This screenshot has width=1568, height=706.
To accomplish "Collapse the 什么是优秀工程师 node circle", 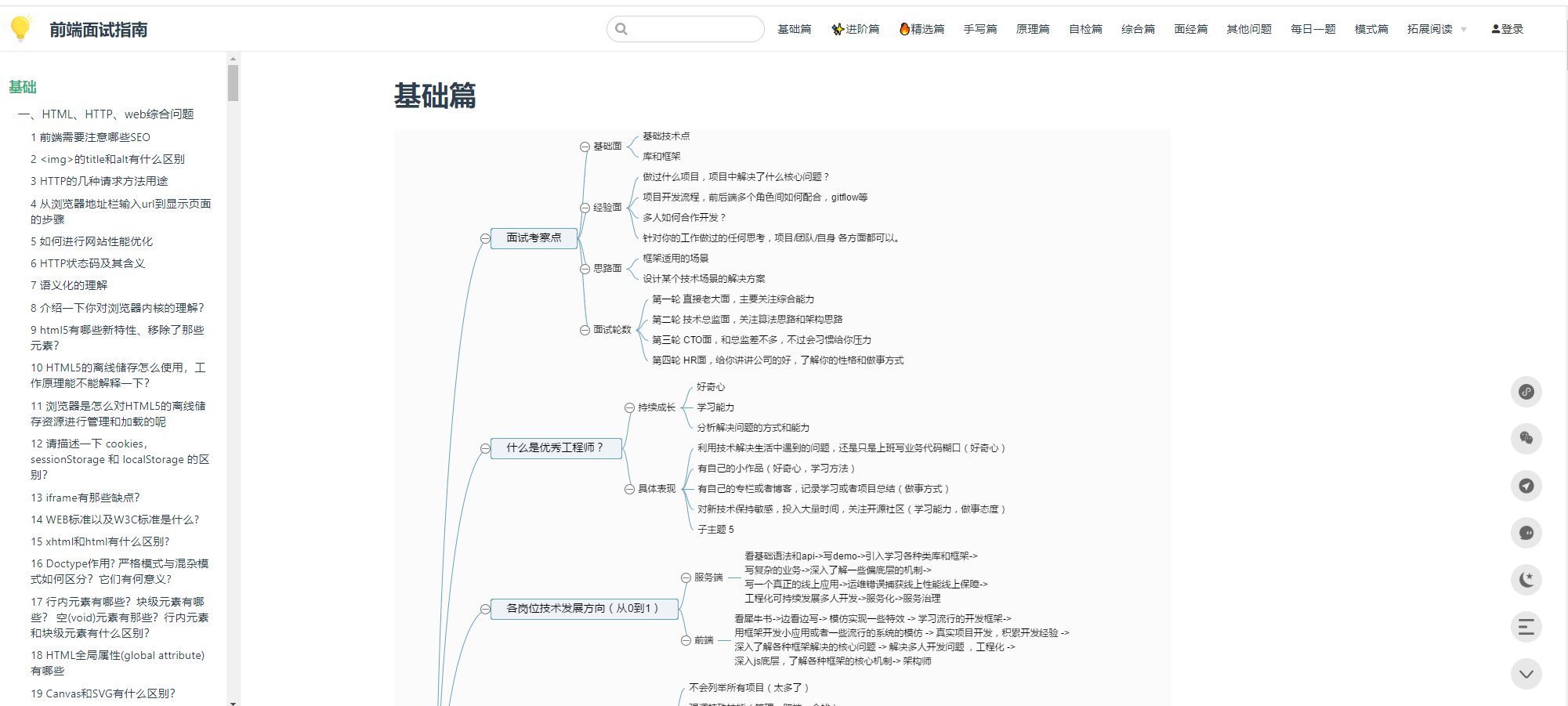I will point(486,448).
